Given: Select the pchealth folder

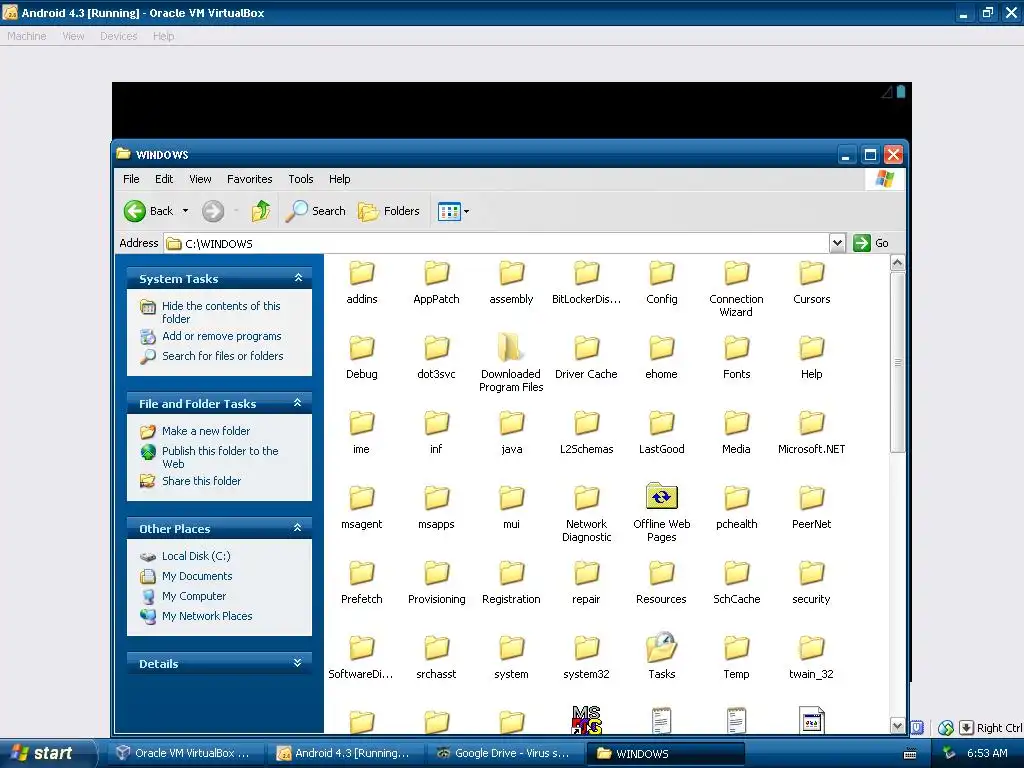Looking at the screenshot, I should tap(737, 508).
